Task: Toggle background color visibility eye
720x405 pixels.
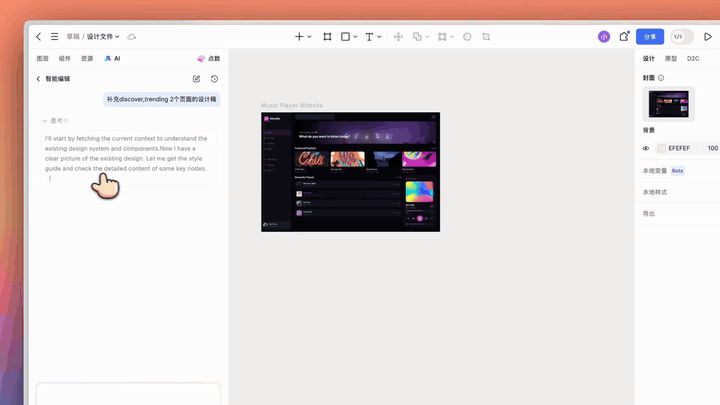Action: click(x=646, y=148)
